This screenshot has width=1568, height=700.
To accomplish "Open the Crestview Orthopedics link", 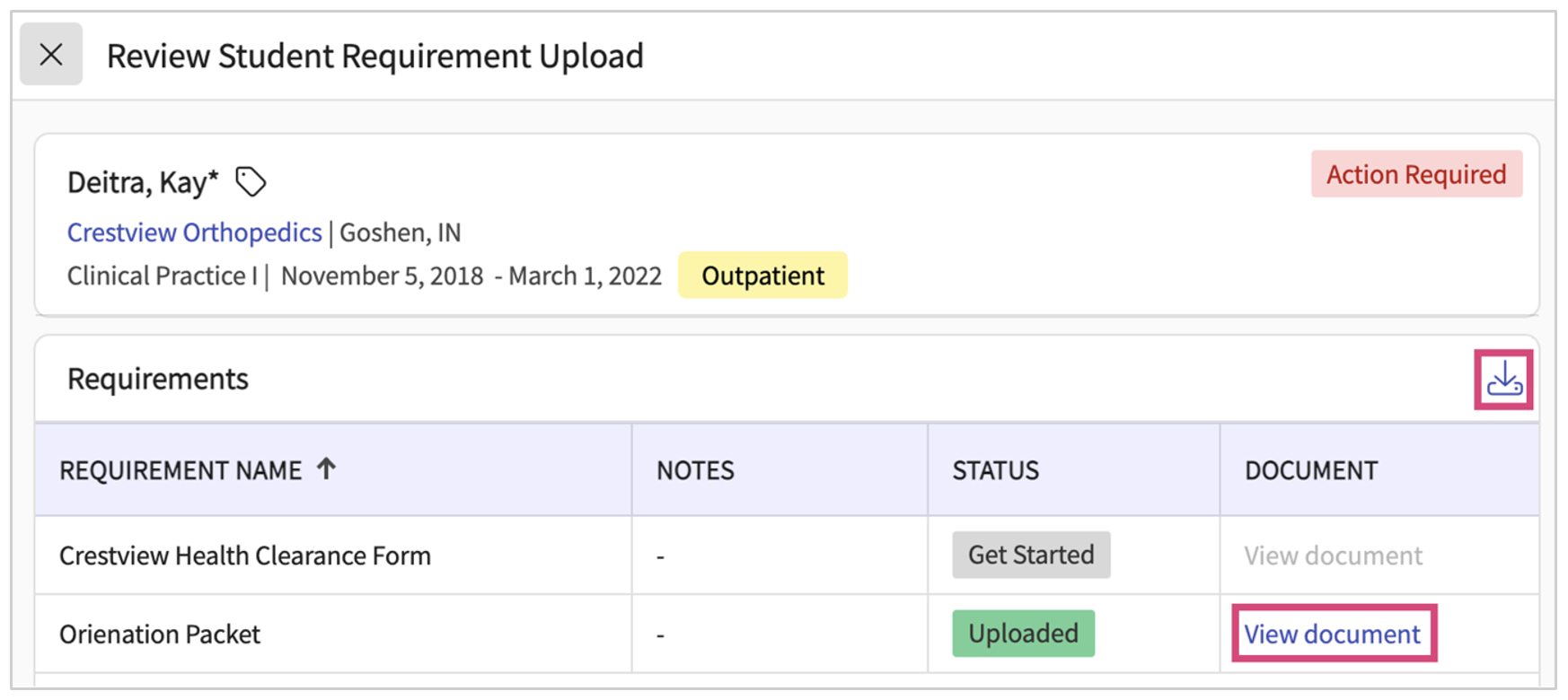I will [x=194, y=232].
